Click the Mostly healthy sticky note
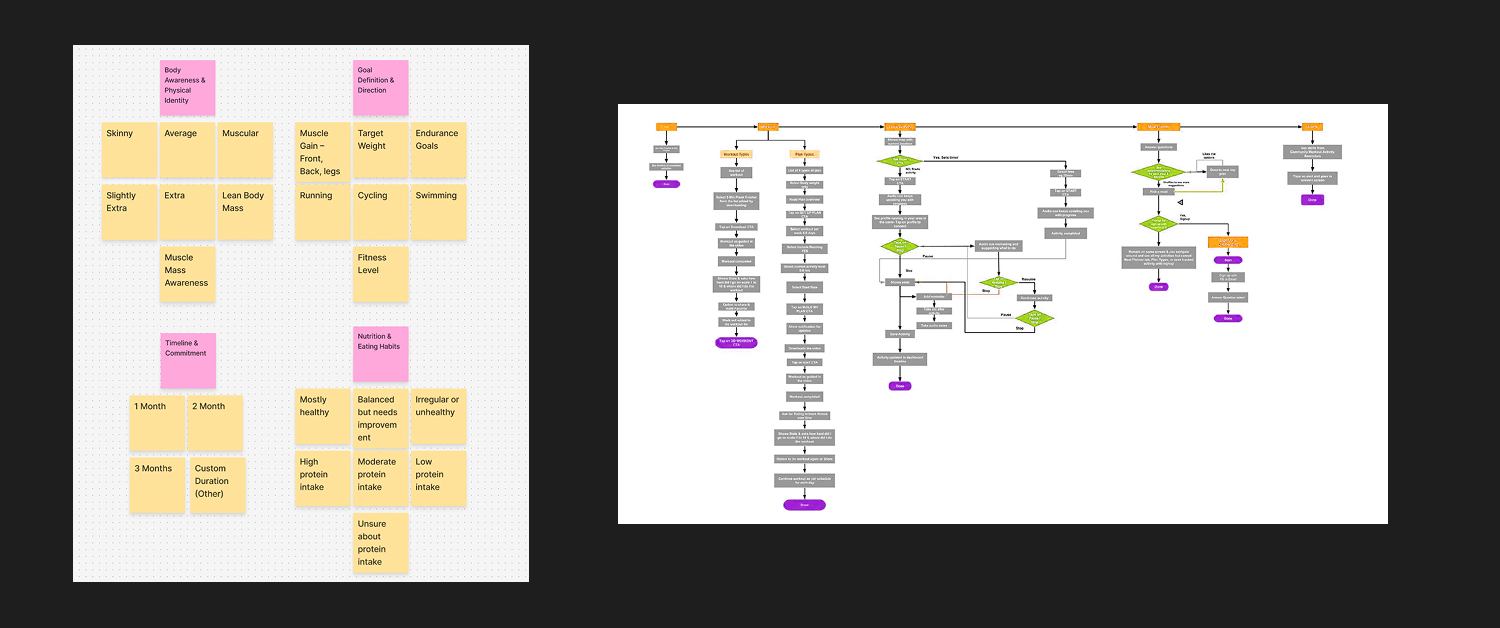The image size is (1500, 628). tap(322, 416)
